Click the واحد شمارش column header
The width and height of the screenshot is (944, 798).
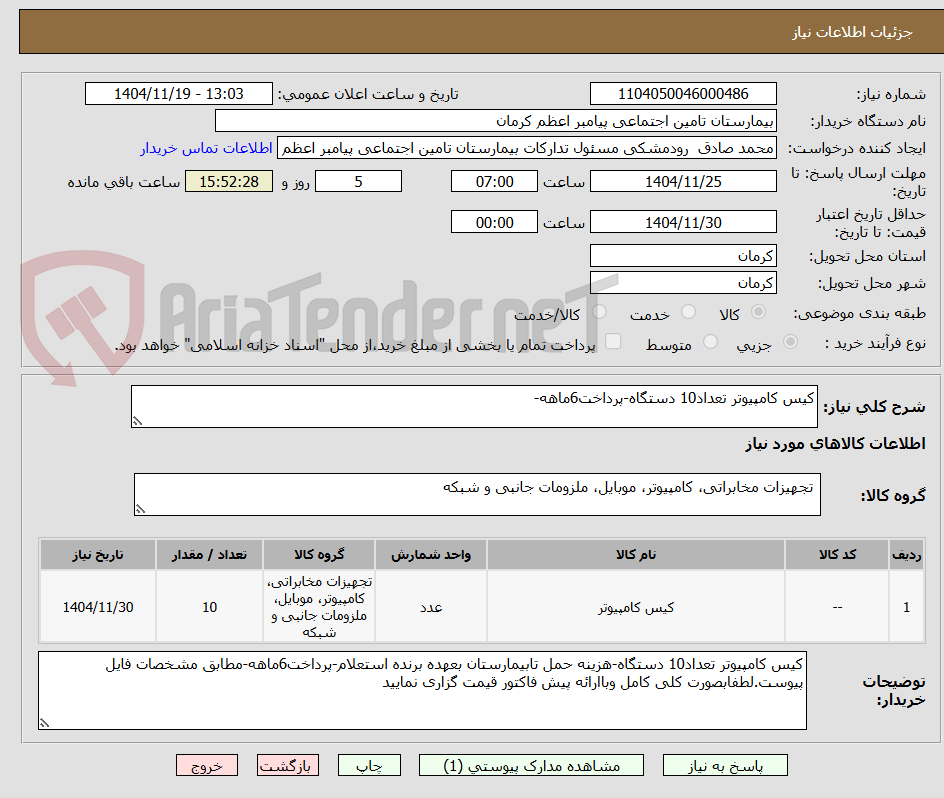click(x=431, y=555)
